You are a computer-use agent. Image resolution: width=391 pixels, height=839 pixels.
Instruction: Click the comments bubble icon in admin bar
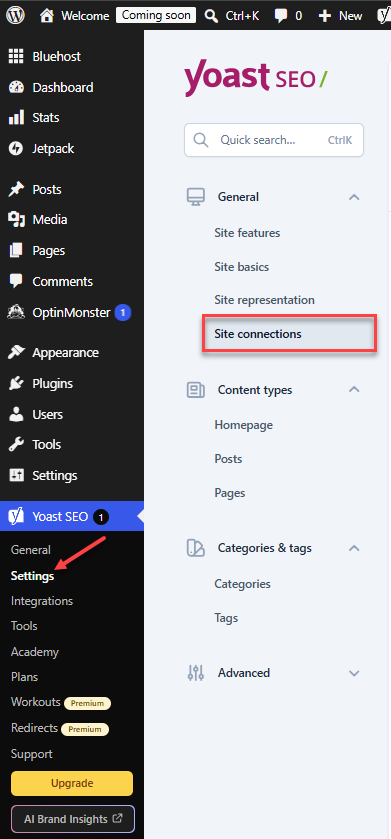point(281,16)
